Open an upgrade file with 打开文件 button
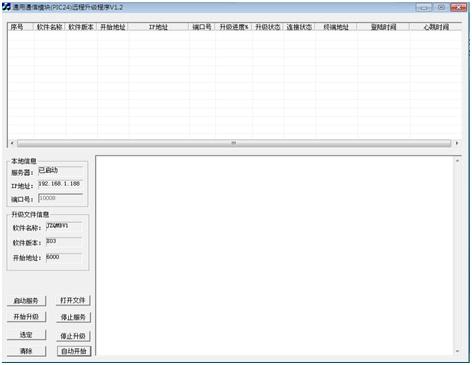This screenshot has width=472, height=365. click(x=73, y=300)
